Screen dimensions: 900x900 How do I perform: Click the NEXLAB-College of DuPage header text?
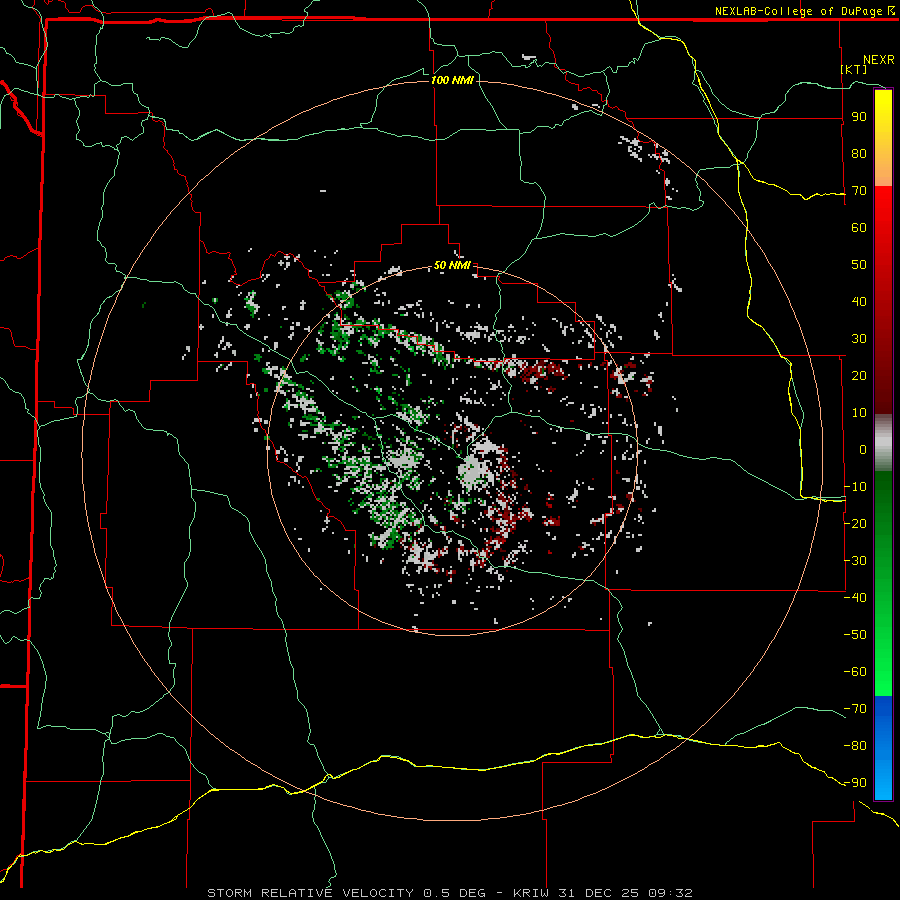(x=804, y=11)
